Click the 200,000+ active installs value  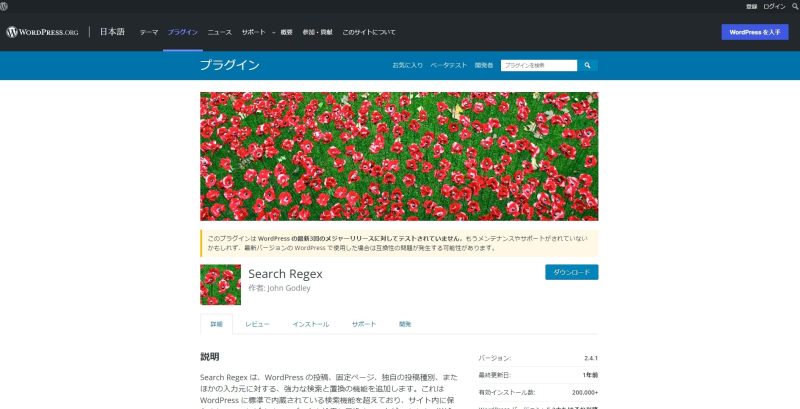click(586, 393)
